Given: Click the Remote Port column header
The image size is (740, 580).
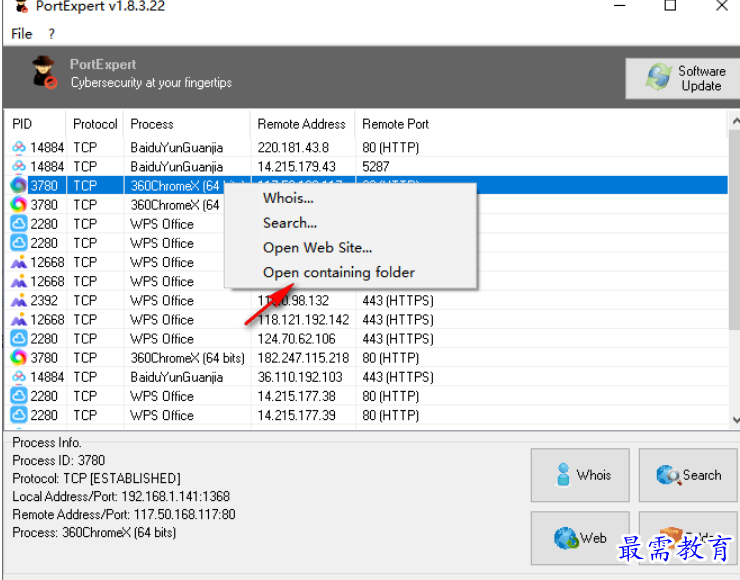Looking at the screenshot, I should point(395,124).
